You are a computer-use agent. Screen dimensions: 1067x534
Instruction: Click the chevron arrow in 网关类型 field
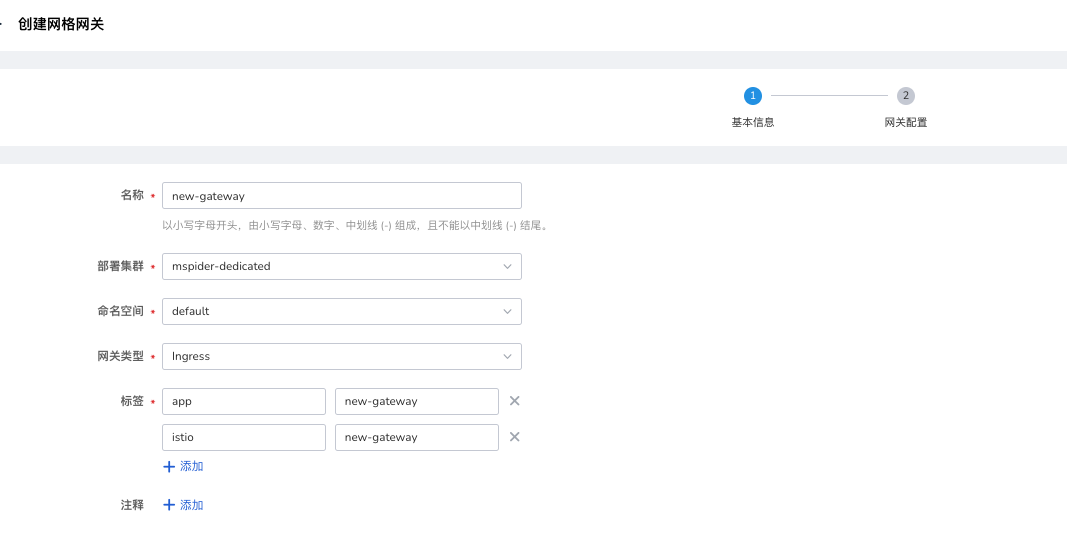pos(507,356)
